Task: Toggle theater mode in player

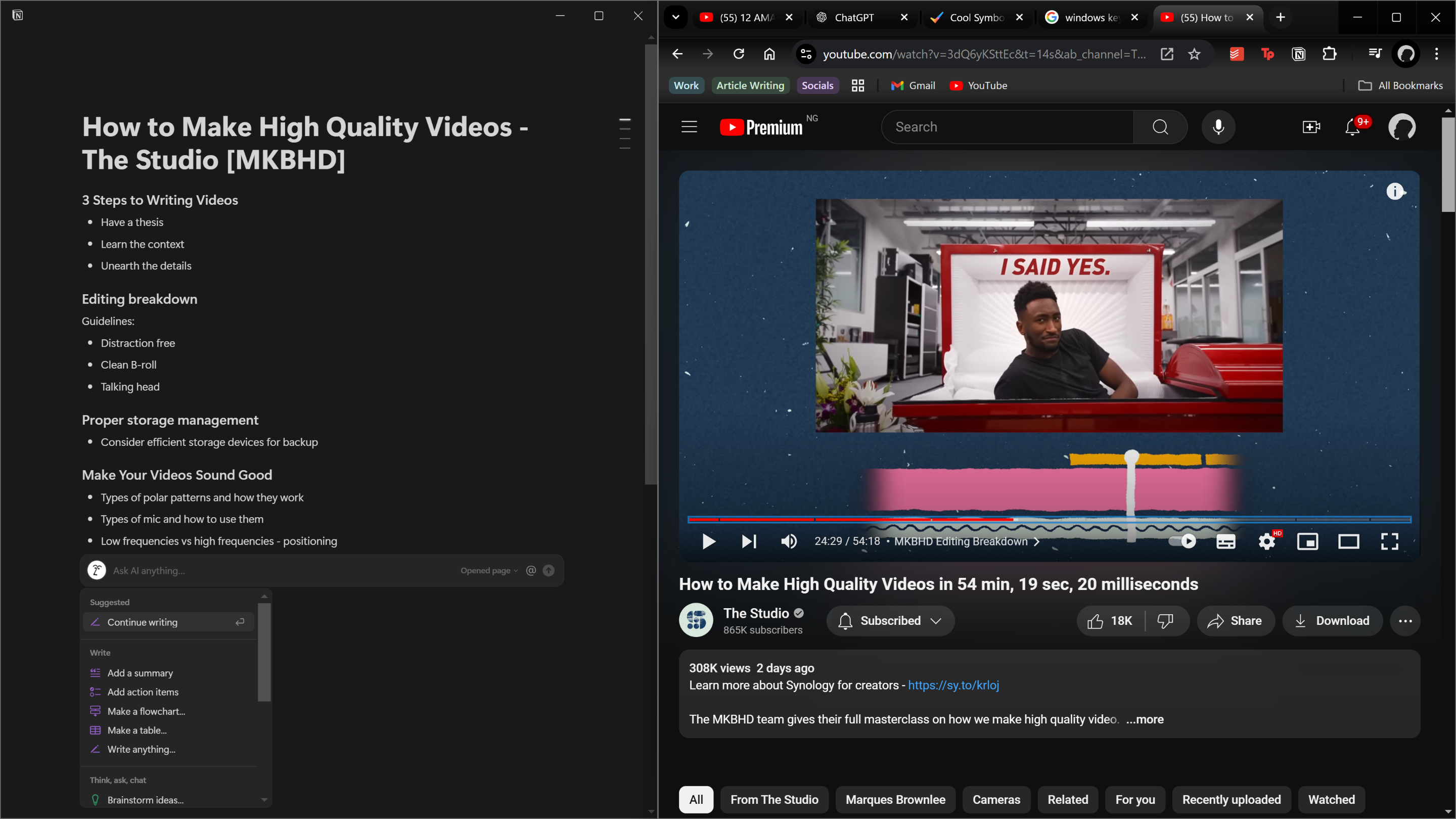Action: point(1349,541)
